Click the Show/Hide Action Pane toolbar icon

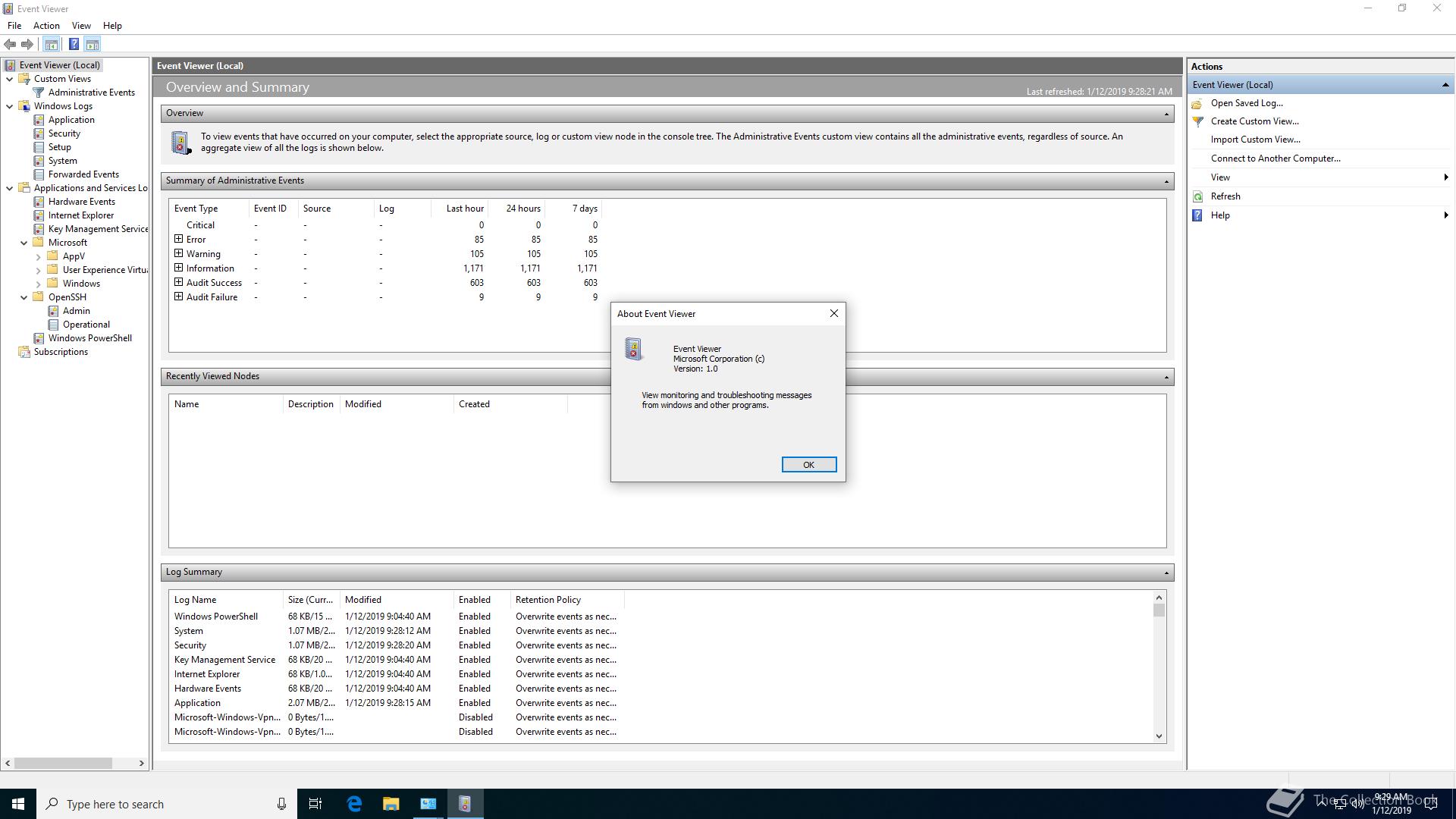click(93, 44)
